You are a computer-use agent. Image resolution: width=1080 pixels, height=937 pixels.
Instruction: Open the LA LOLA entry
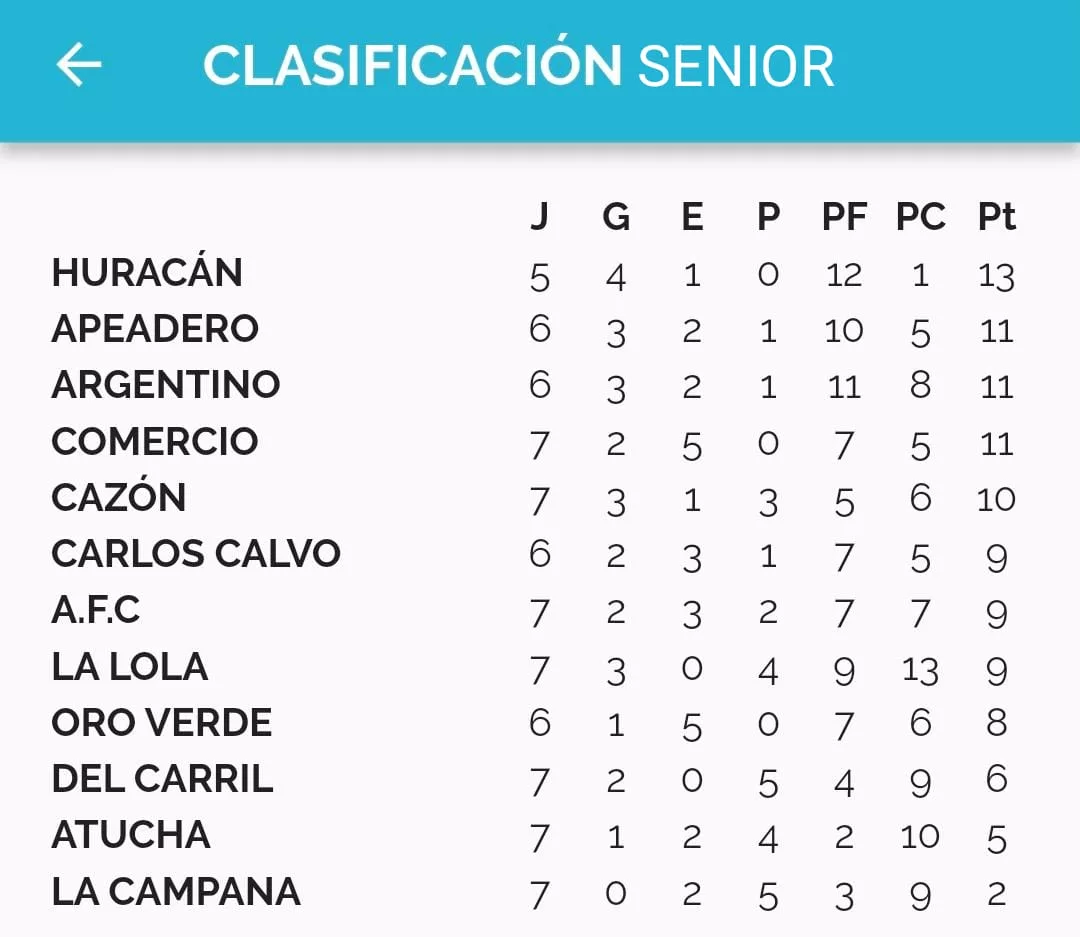[130, 666]
